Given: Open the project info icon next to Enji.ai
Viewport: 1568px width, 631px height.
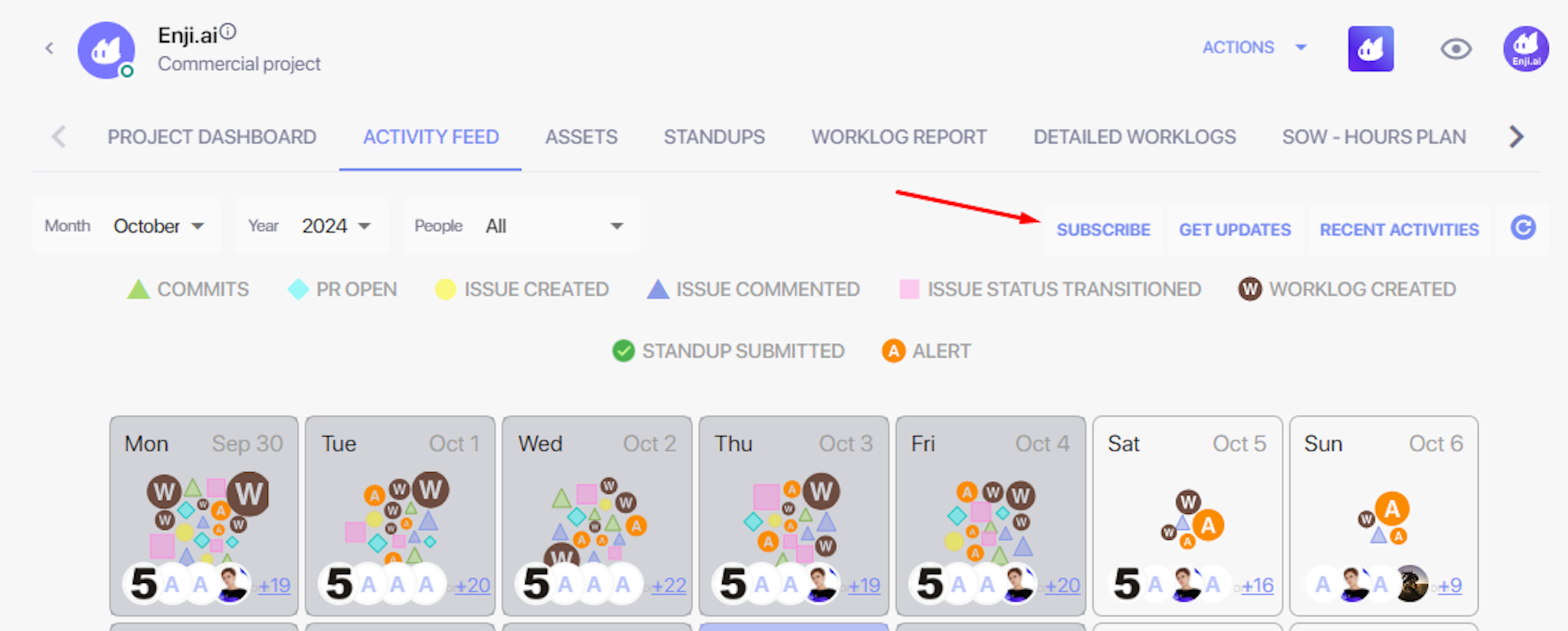Looking at the screenshot, I should (228, 32).
